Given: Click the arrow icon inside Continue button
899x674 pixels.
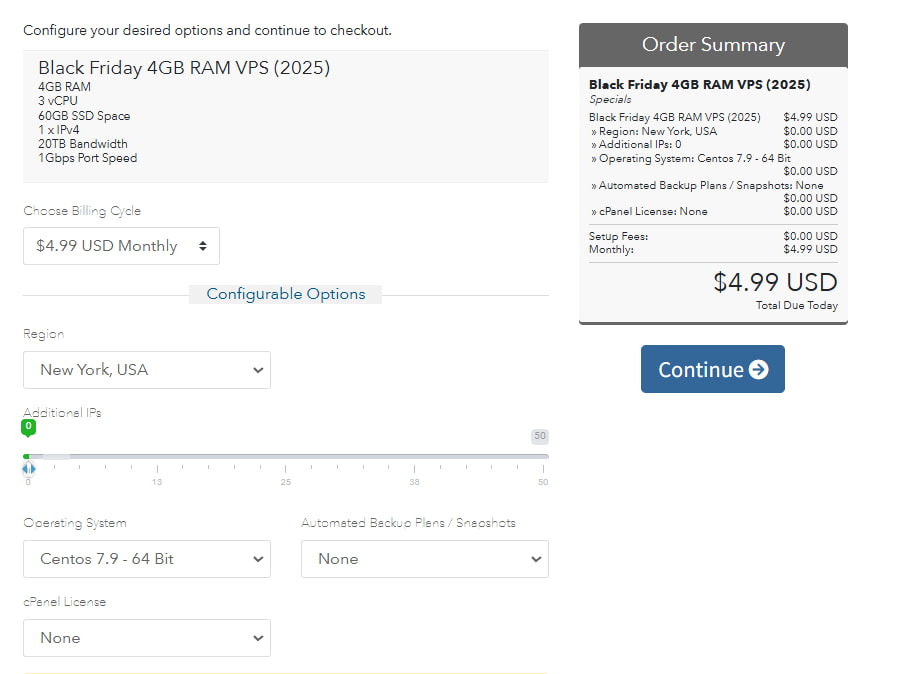Looking at the screenshot, I should pos(758,370).
